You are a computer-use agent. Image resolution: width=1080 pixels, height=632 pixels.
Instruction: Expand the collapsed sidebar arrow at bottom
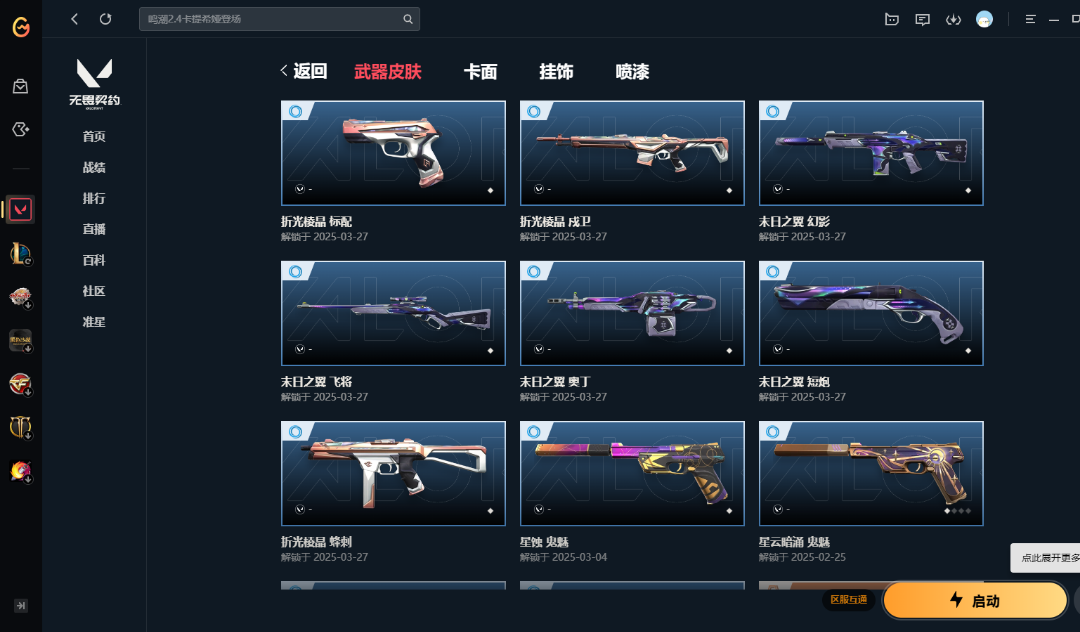(21, 606)
